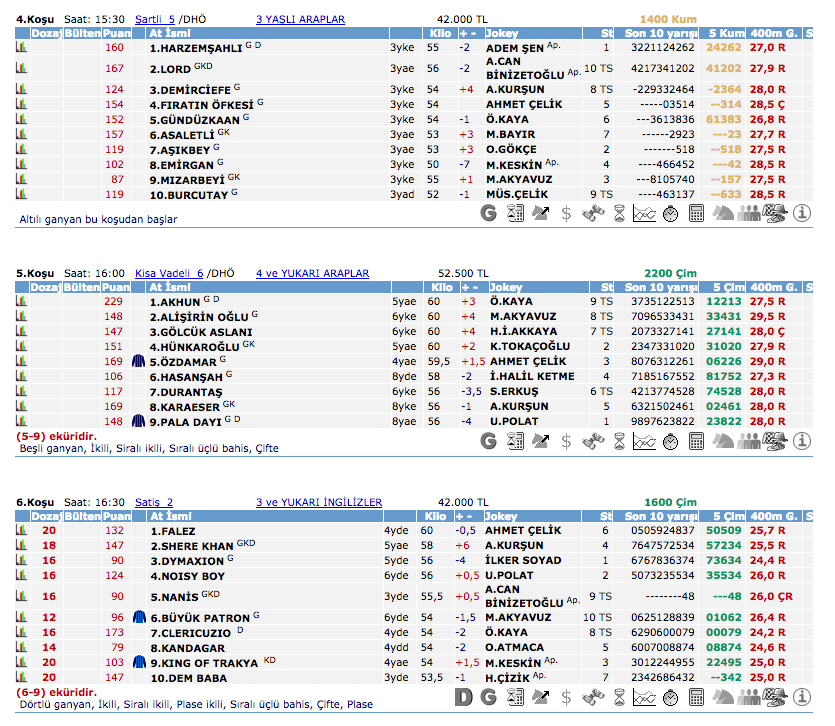Open the line graph icon under race 6
This screenshot has height=726, width=835.
(x=644, y=697)
